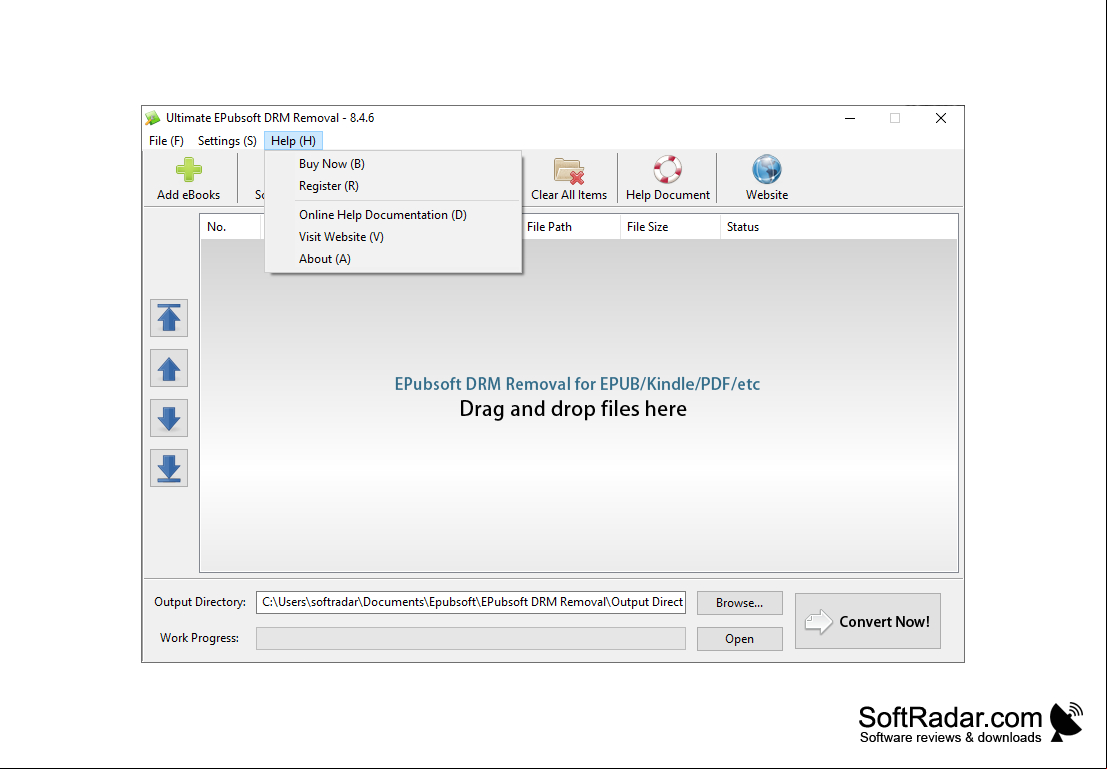The image size is (1107, 769).
Task: Open the Settings (S) menu
Action: point(227,141)
